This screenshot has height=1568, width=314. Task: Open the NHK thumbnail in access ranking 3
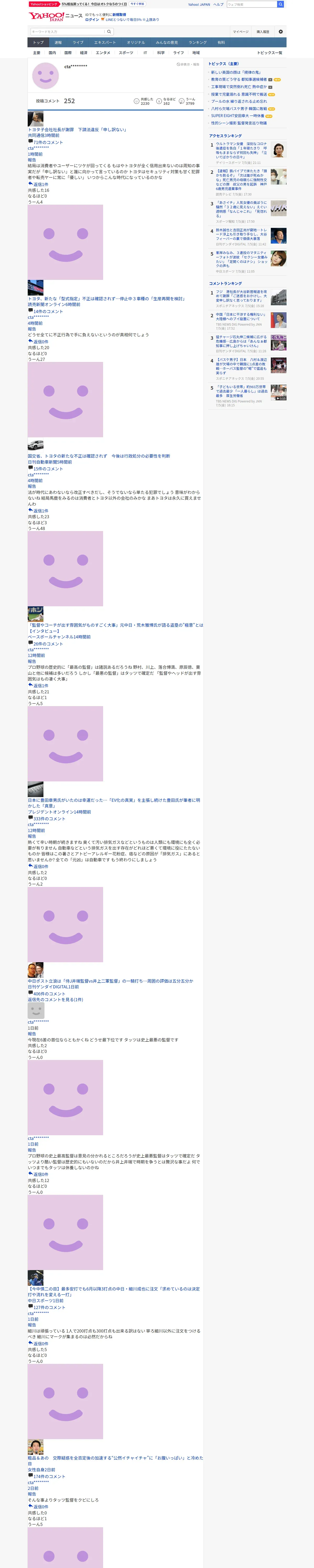point(279,208)
